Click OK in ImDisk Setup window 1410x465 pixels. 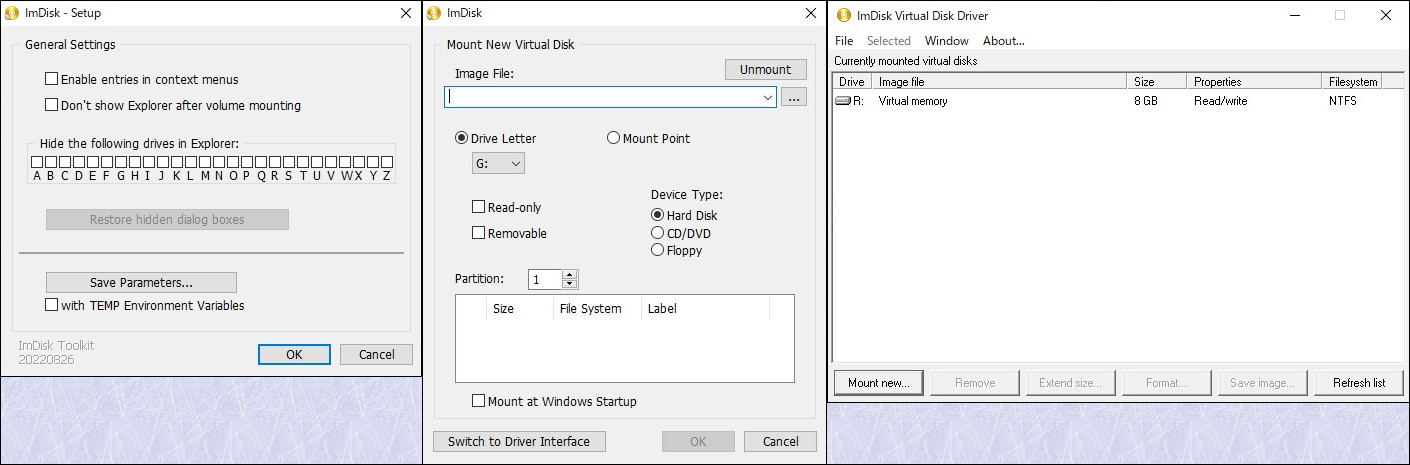[294, 354]
